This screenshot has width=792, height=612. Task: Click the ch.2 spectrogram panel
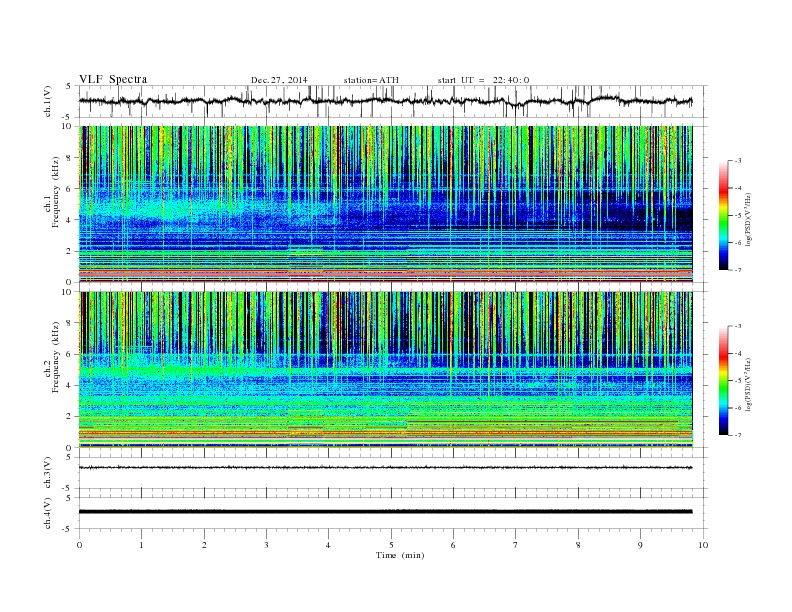385,369
